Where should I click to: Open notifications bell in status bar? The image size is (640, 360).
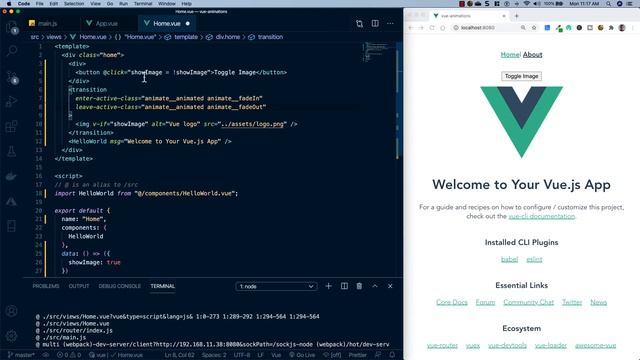(392, 355)
